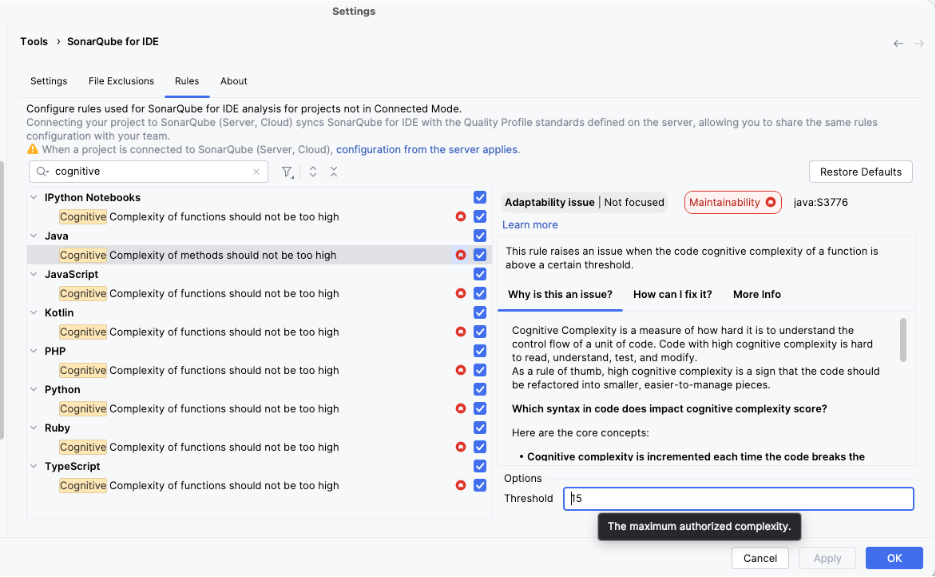Collapse the TypeScript rules group

point(34,466)
